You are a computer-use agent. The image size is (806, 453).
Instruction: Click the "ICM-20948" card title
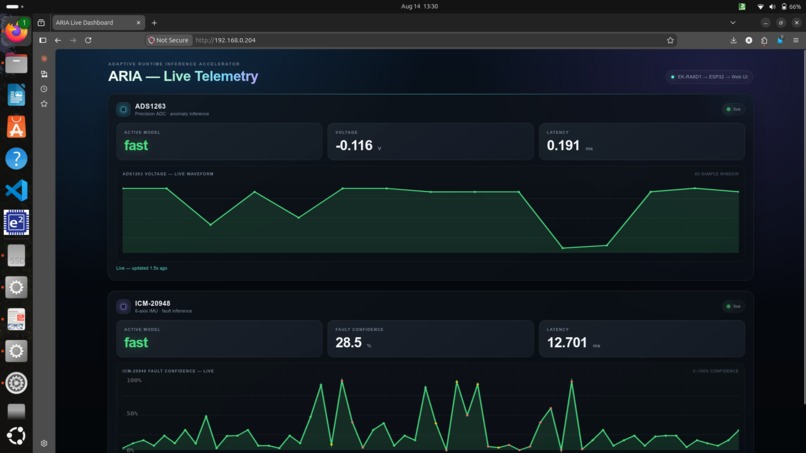click(153, 303)
